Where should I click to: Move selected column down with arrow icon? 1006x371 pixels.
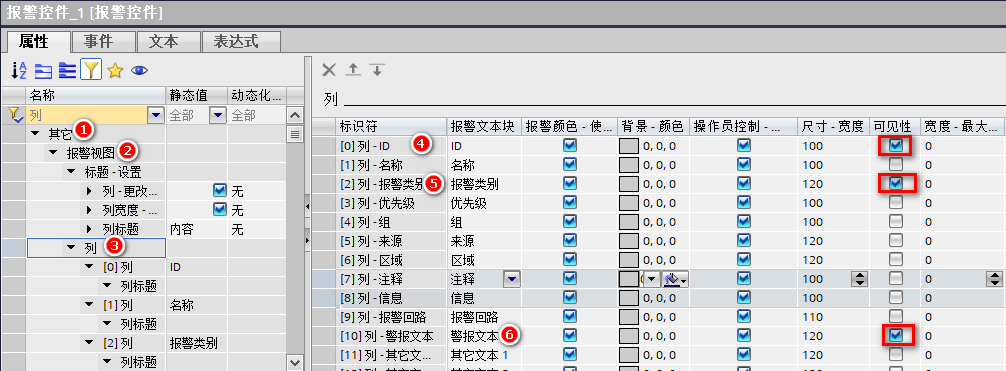pos(377,69)
